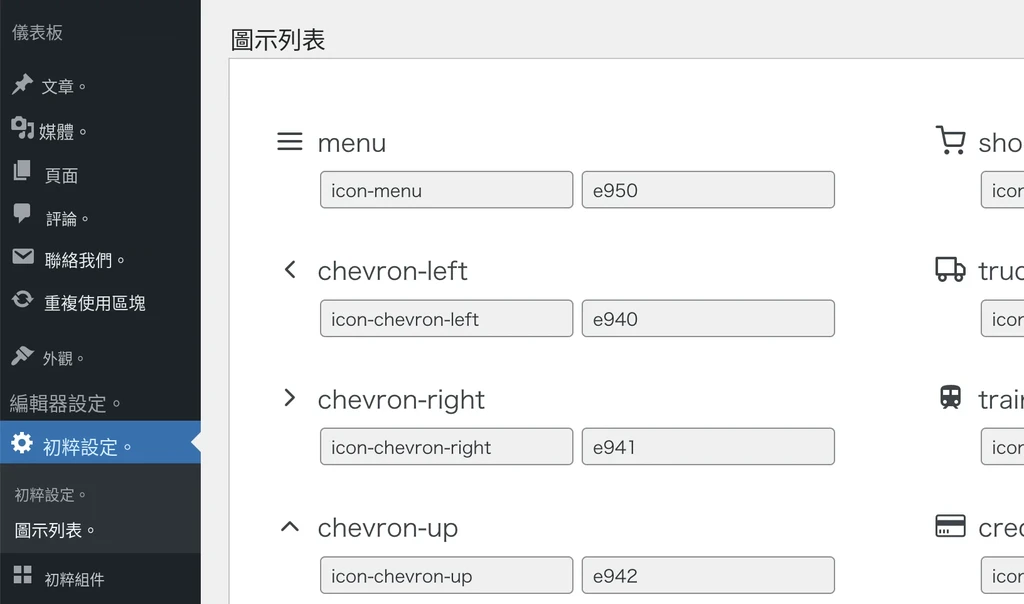Click the train icon
The image size is (1024, 604).
(x=950, y=397)
